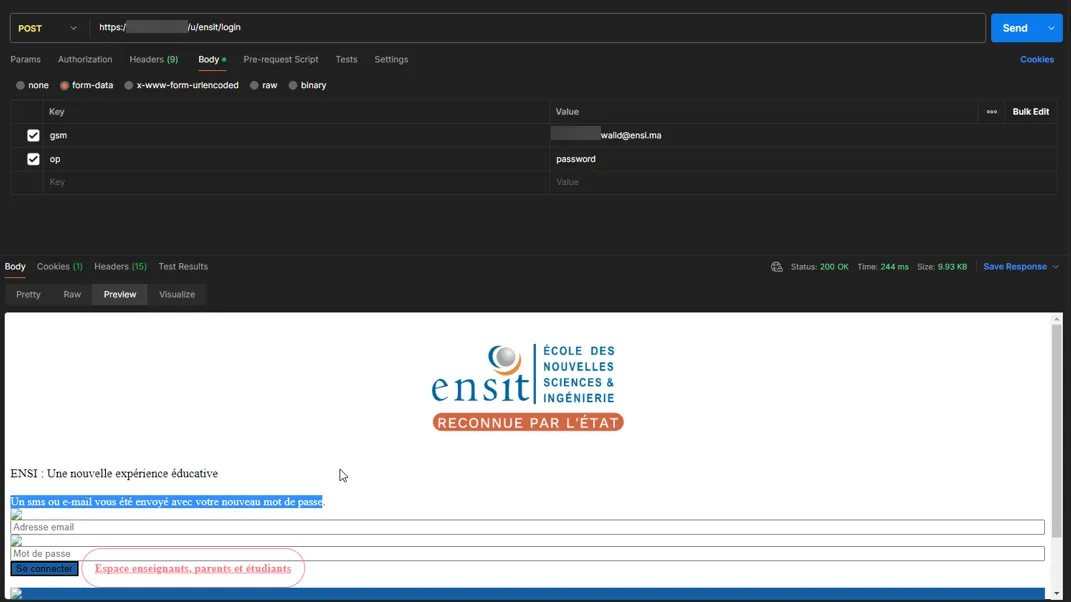This screenshot has height=602, width=1071.
Task: Uncheck the op parameter checkbox
Action: [33, 159]
